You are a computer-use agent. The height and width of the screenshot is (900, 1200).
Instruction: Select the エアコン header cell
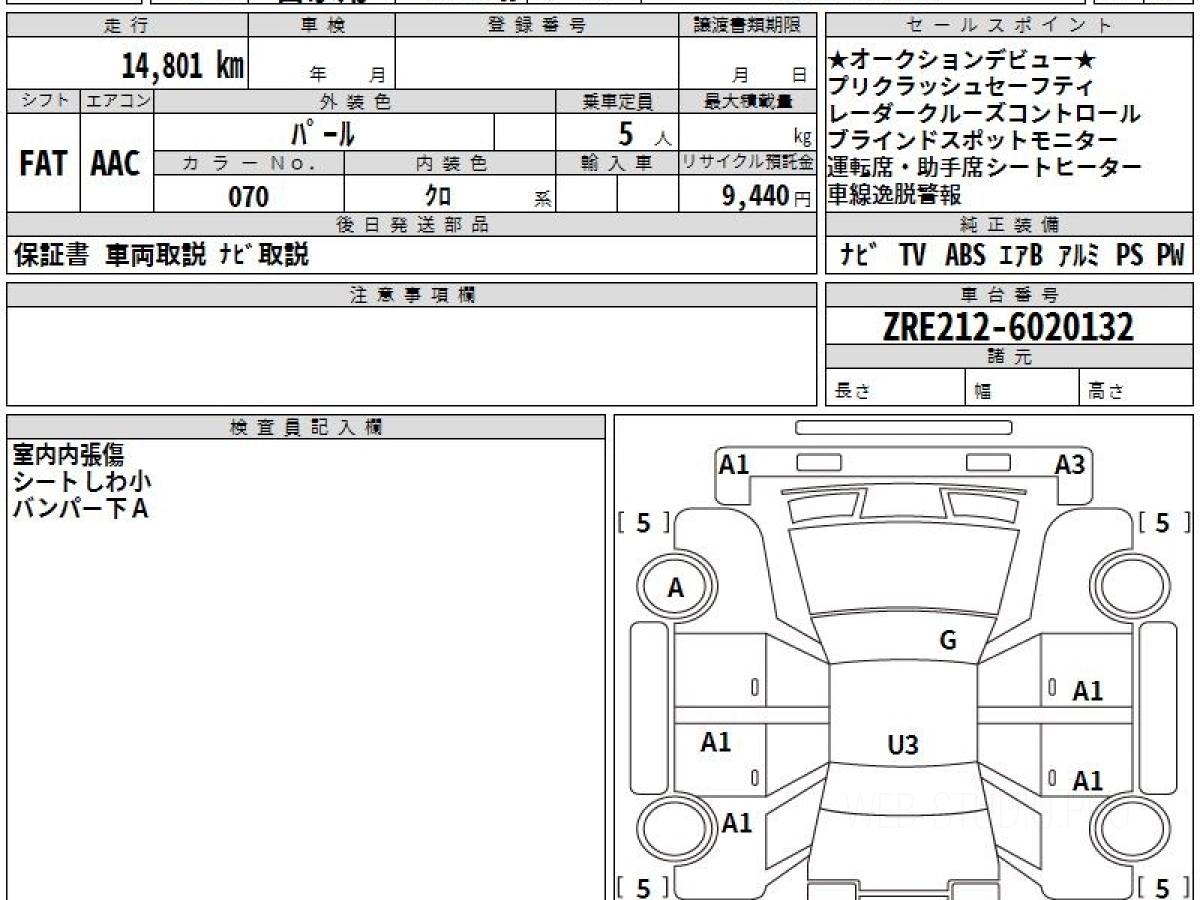click(x=117, y=101)
